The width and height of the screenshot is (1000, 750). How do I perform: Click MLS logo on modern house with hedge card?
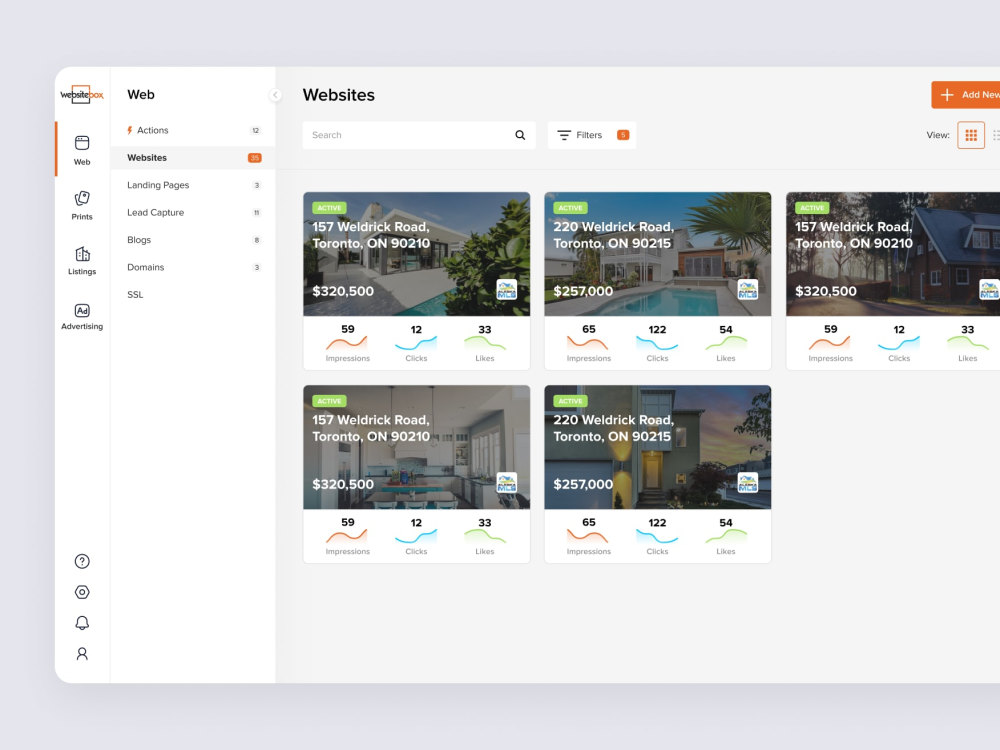[x=506, y=290]
